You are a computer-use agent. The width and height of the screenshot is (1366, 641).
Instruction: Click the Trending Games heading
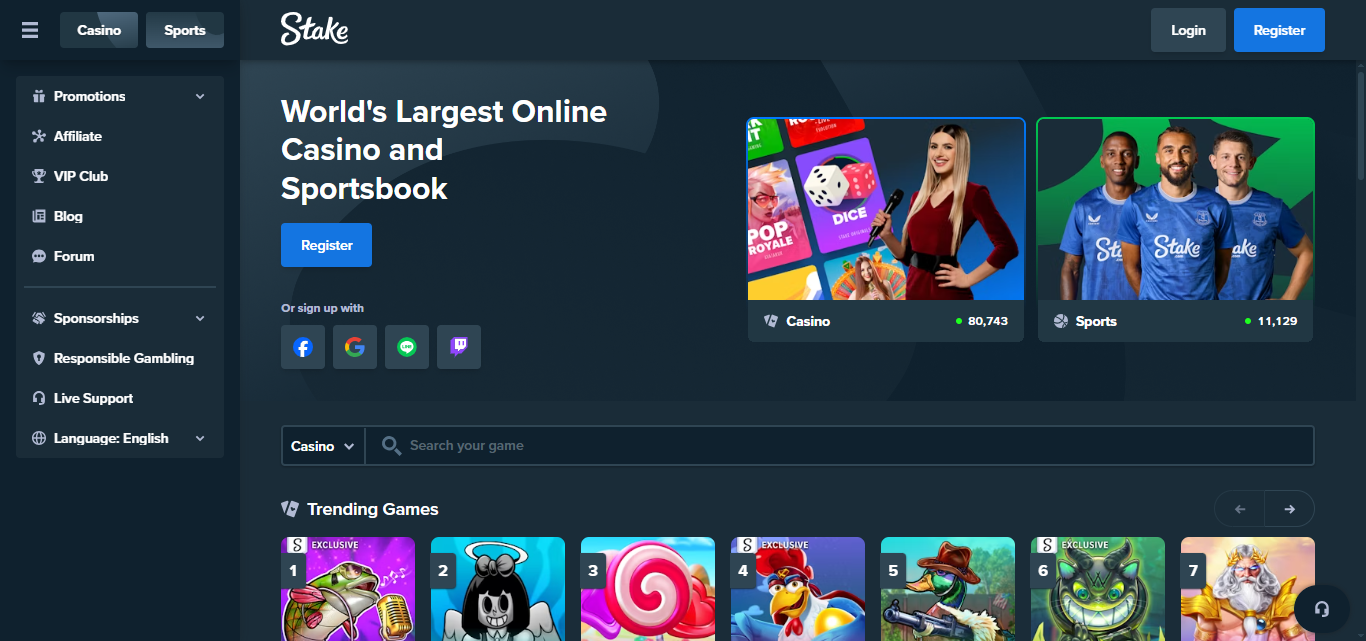tap(373, 509)
